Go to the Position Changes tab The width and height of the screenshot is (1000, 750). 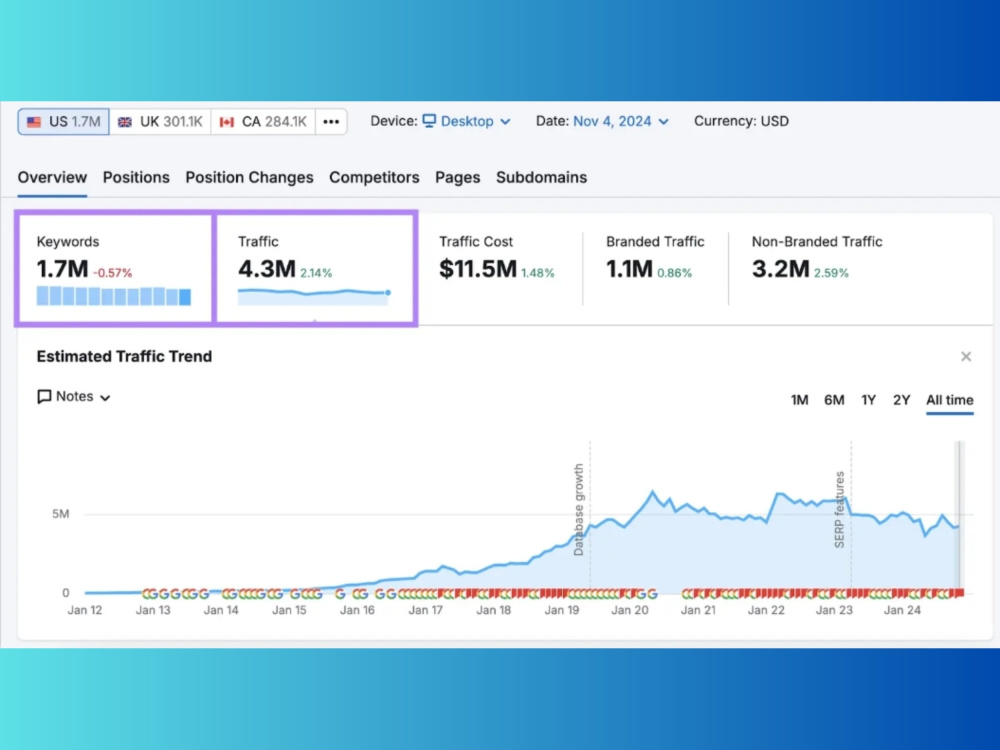(x=249, y=177)
